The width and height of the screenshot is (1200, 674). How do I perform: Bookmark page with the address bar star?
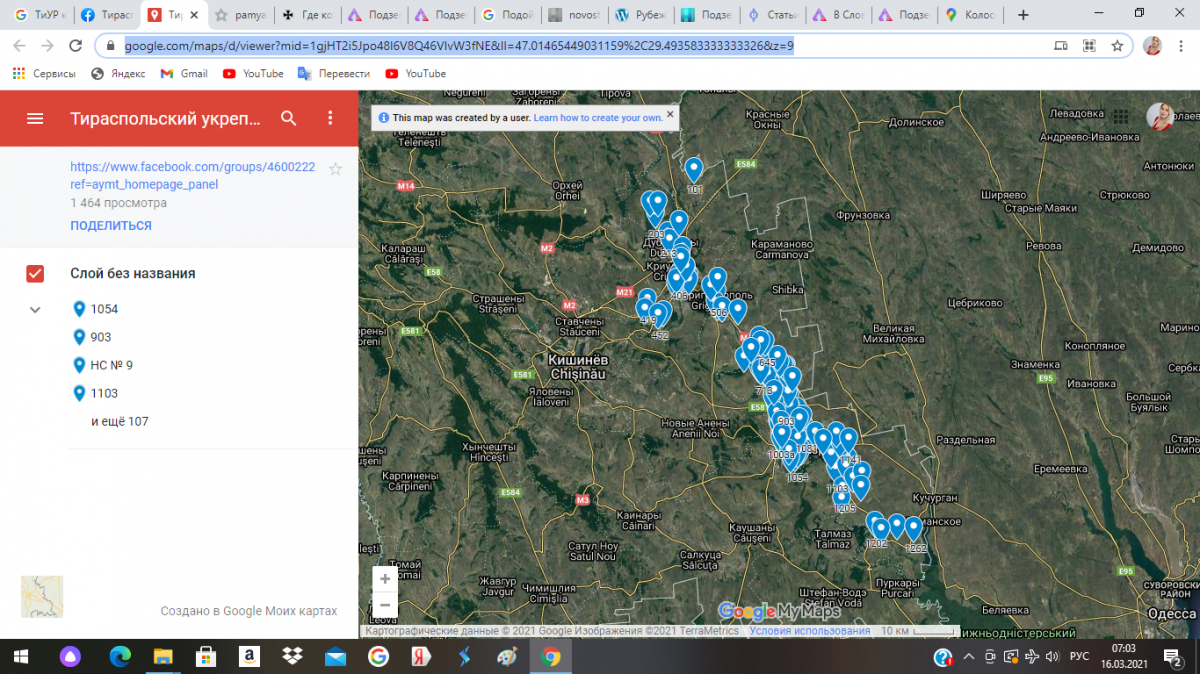click(x=1117, y=46)
